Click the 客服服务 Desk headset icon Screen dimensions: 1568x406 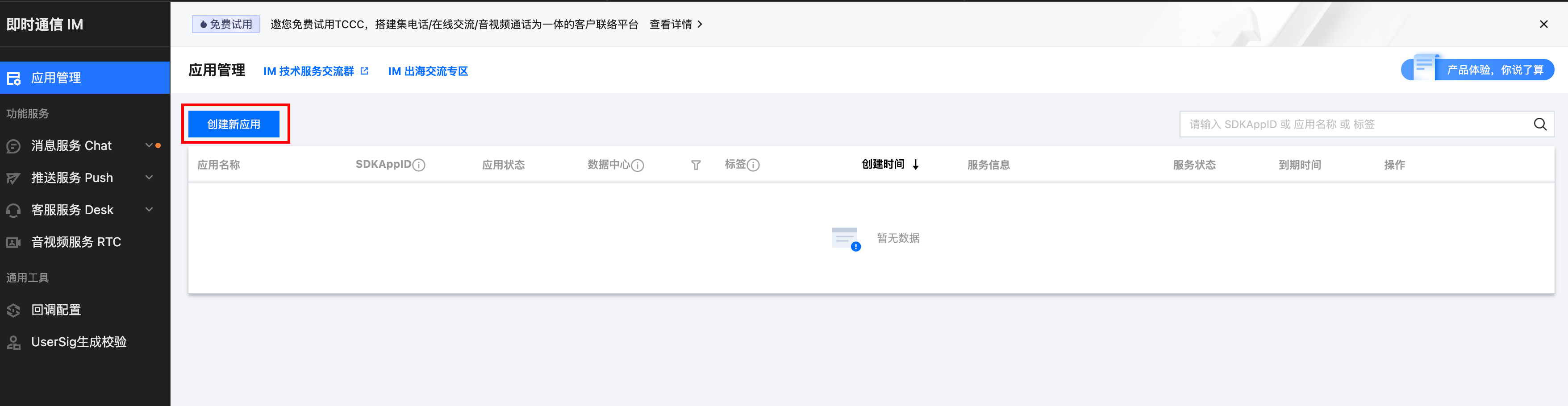click(13, 211)
